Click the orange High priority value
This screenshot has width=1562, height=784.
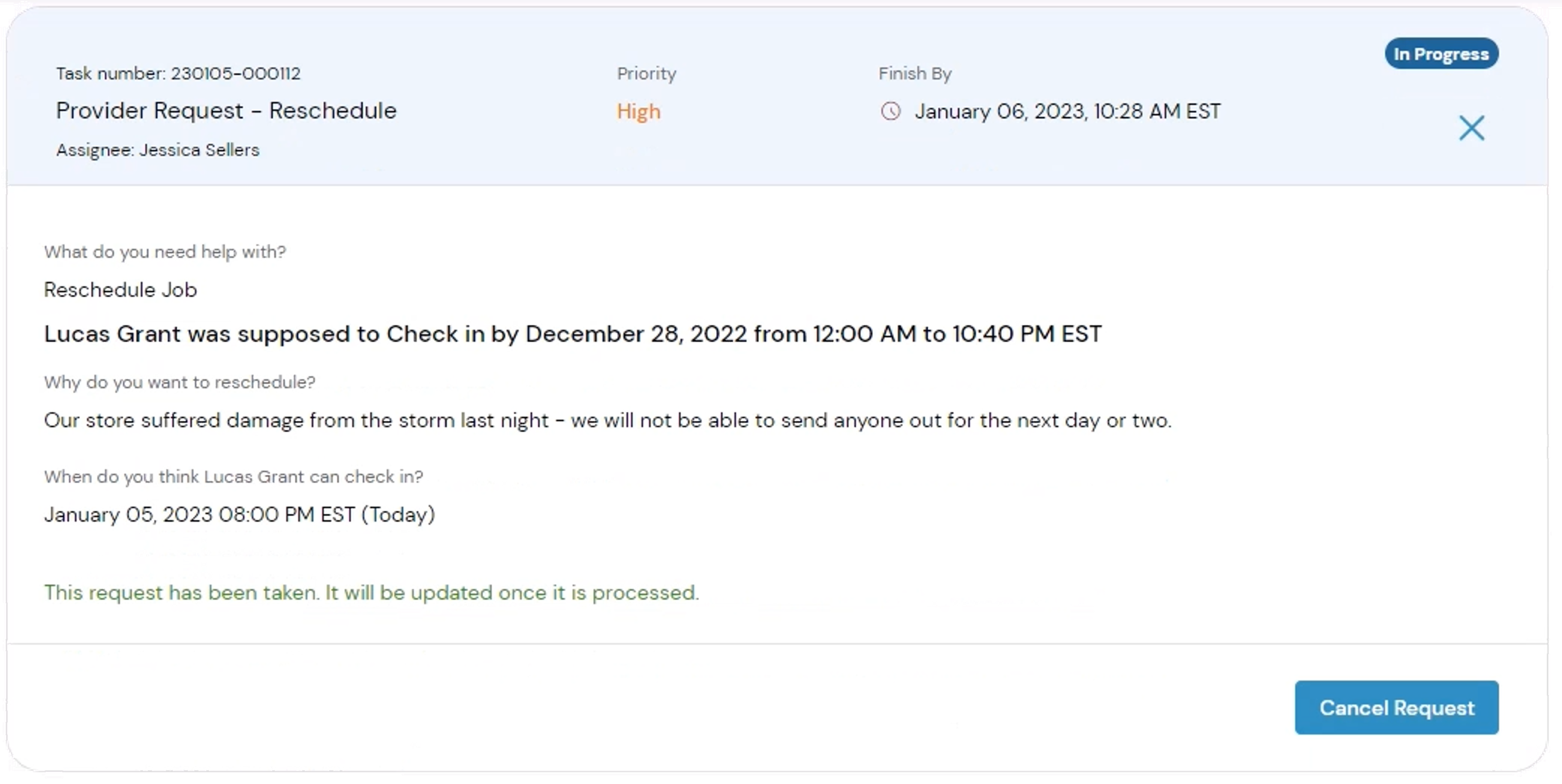638,112
